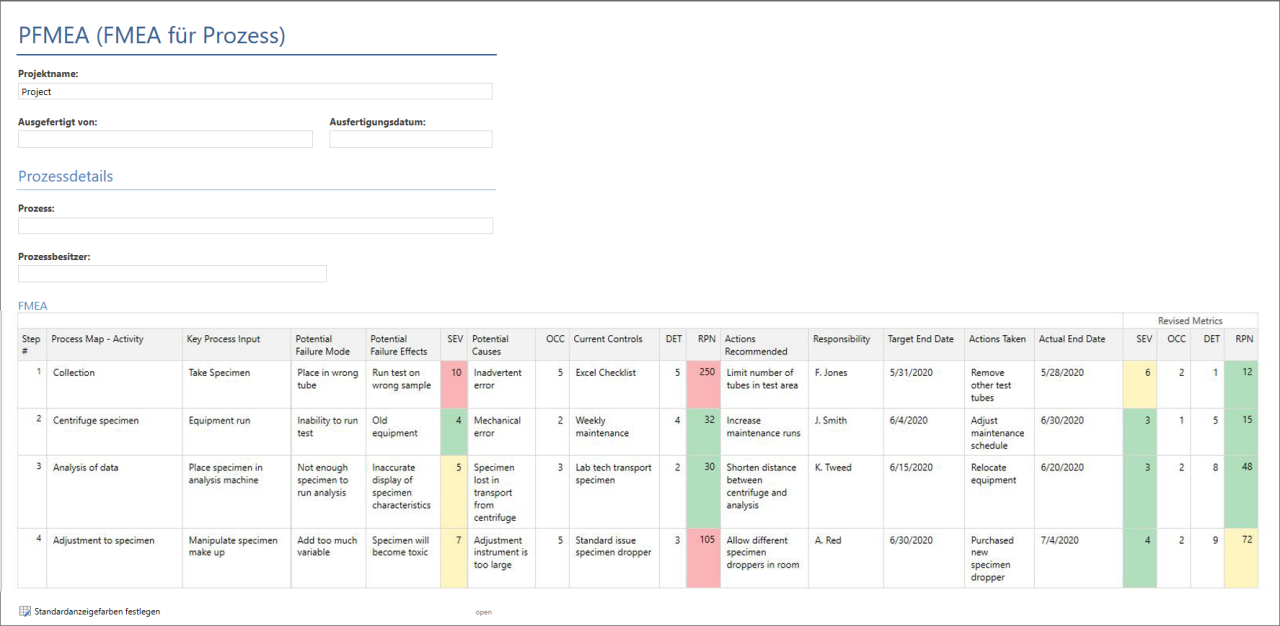Select the Ausgefertigt von input field

(164, 138)
